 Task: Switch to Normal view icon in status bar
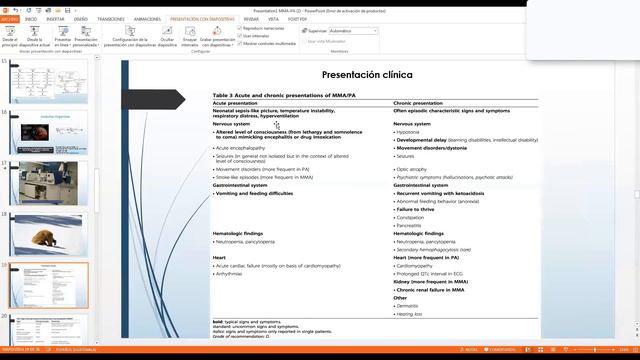[528, 350]
